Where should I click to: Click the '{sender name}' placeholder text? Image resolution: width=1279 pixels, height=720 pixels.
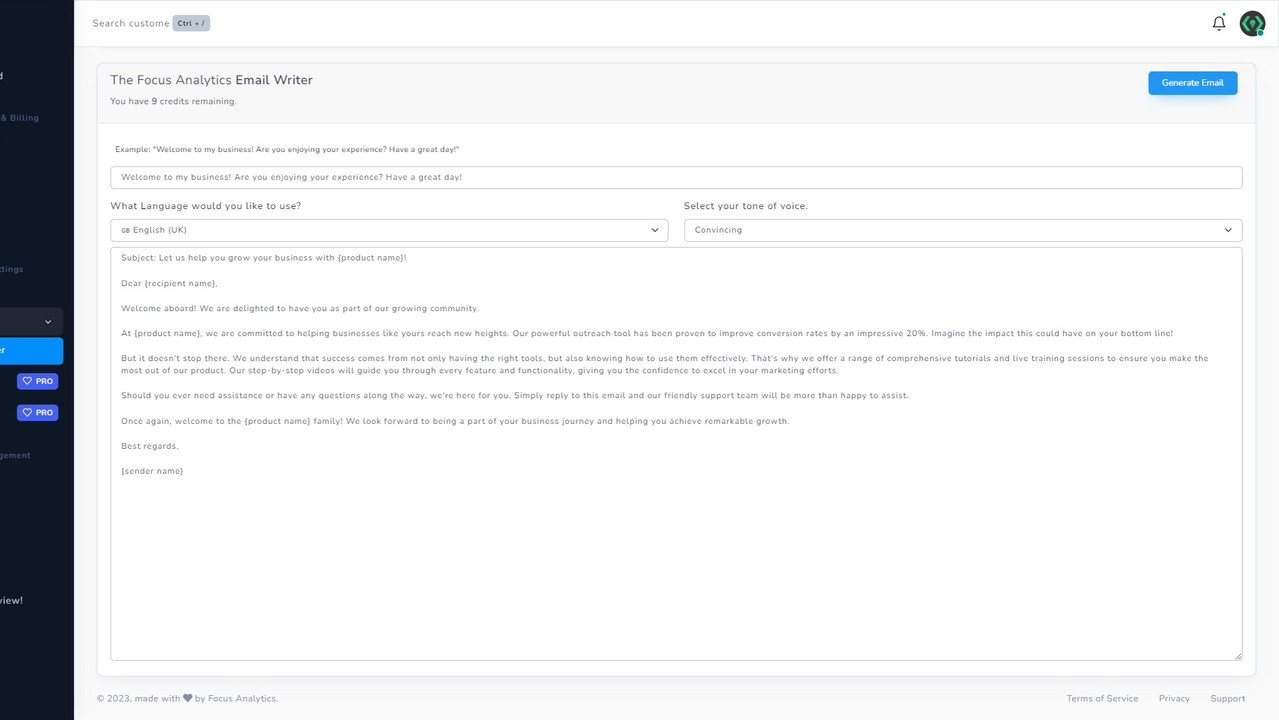tap(152, 471)
